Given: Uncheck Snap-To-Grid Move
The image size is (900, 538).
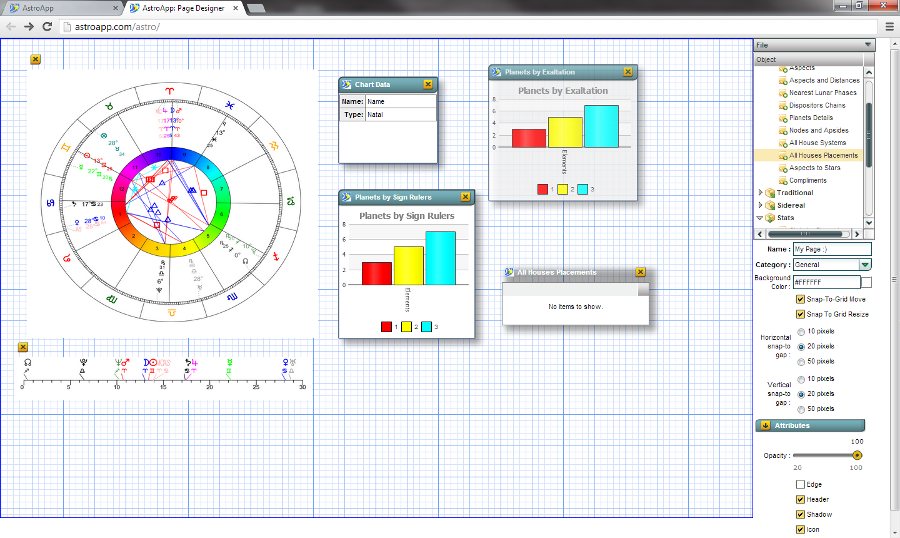Looking at the screenshot, I should click(800, 299).
